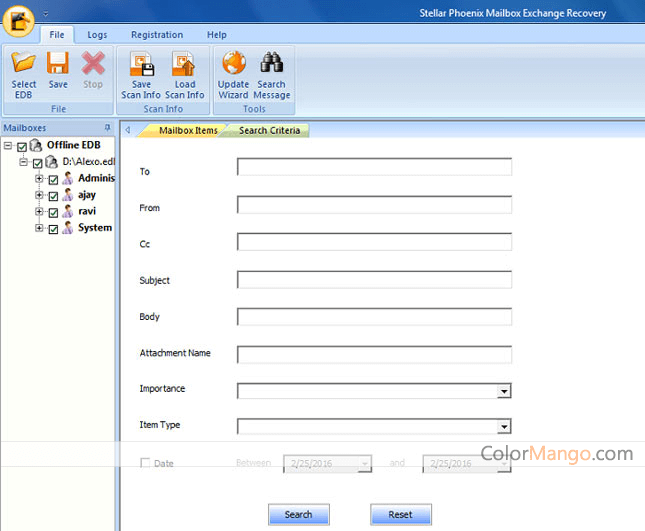The height and width of the screenshot is (531, 645).
Task: Select the System mailbox label
Action: 95,227
